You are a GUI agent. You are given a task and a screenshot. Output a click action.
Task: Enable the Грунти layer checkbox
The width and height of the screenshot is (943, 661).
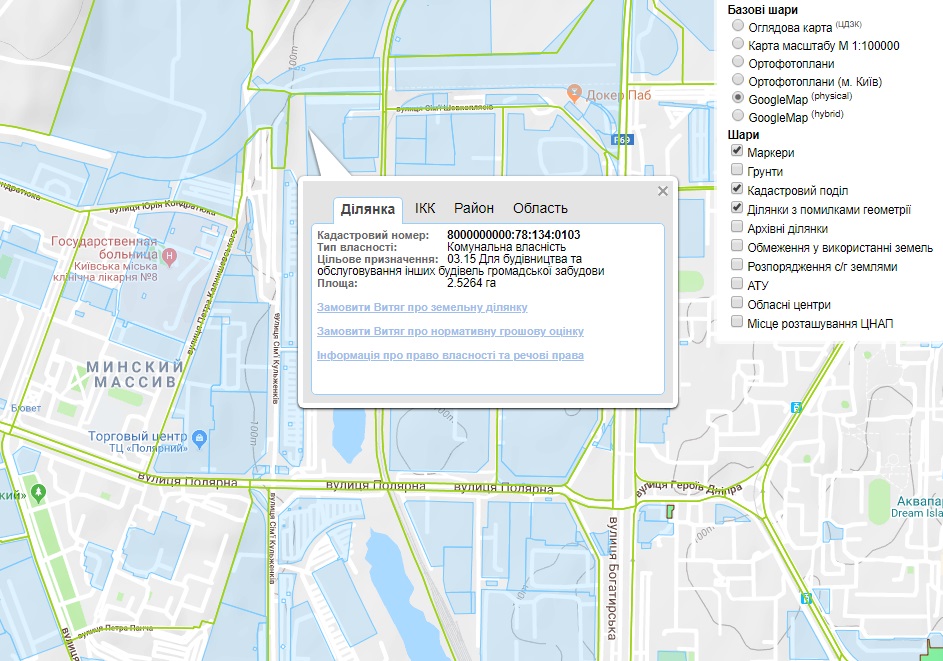(738, 171)
